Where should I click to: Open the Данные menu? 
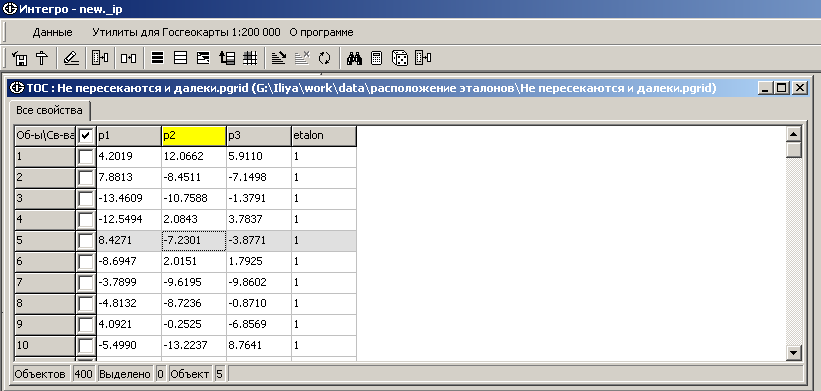click(x=52, y=32)
